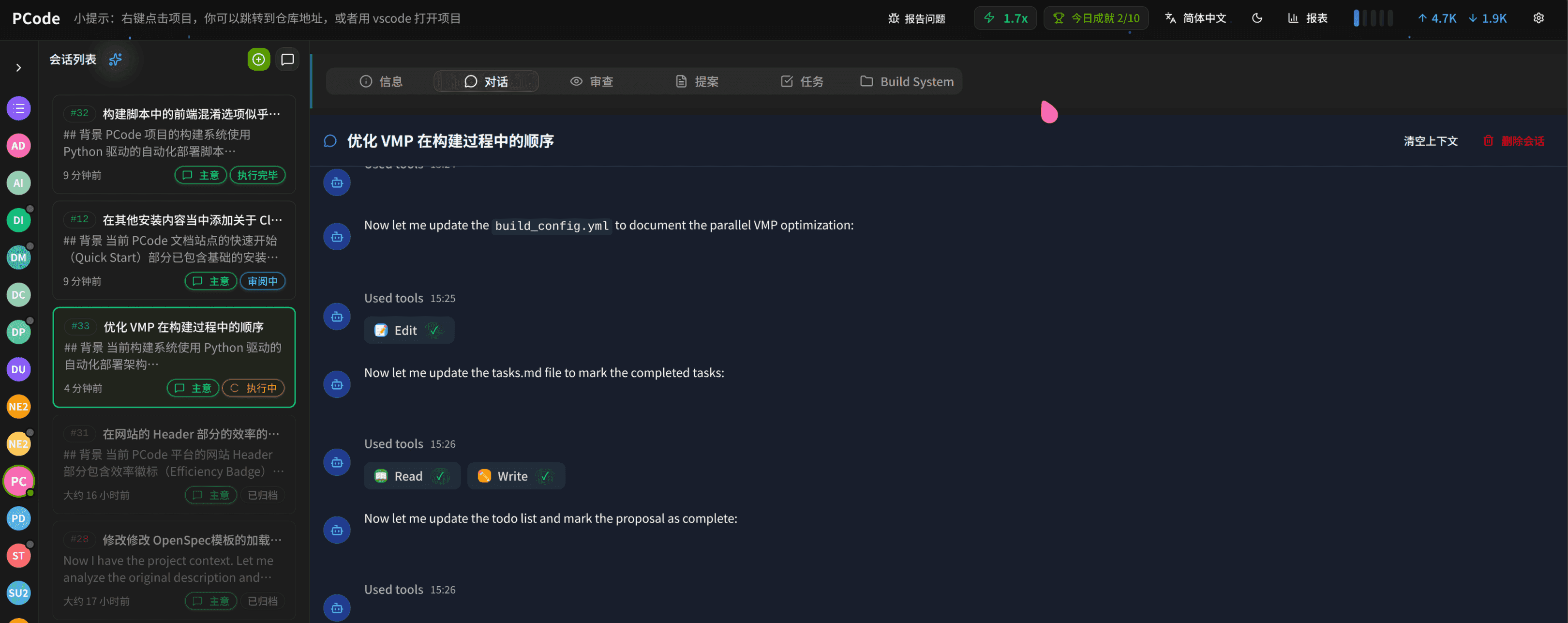1568x623 pixels.
Task: Click the sparkle icon beside 会话列表
Action: [115, 59]
